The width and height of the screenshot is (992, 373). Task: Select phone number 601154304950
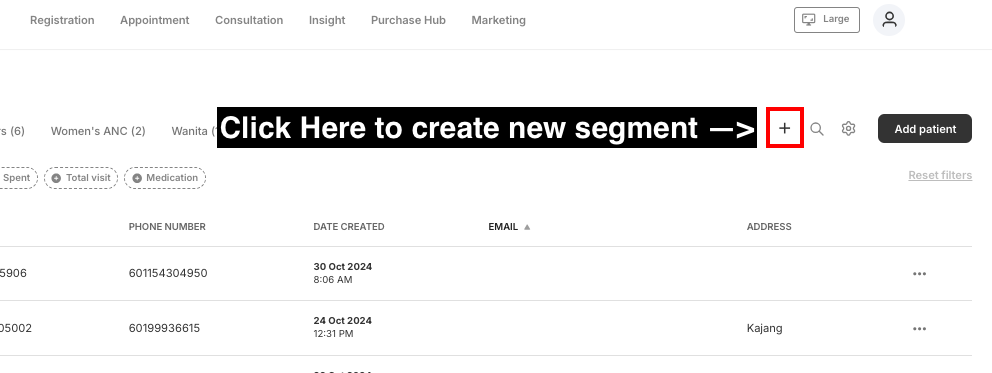coord(168,273)
